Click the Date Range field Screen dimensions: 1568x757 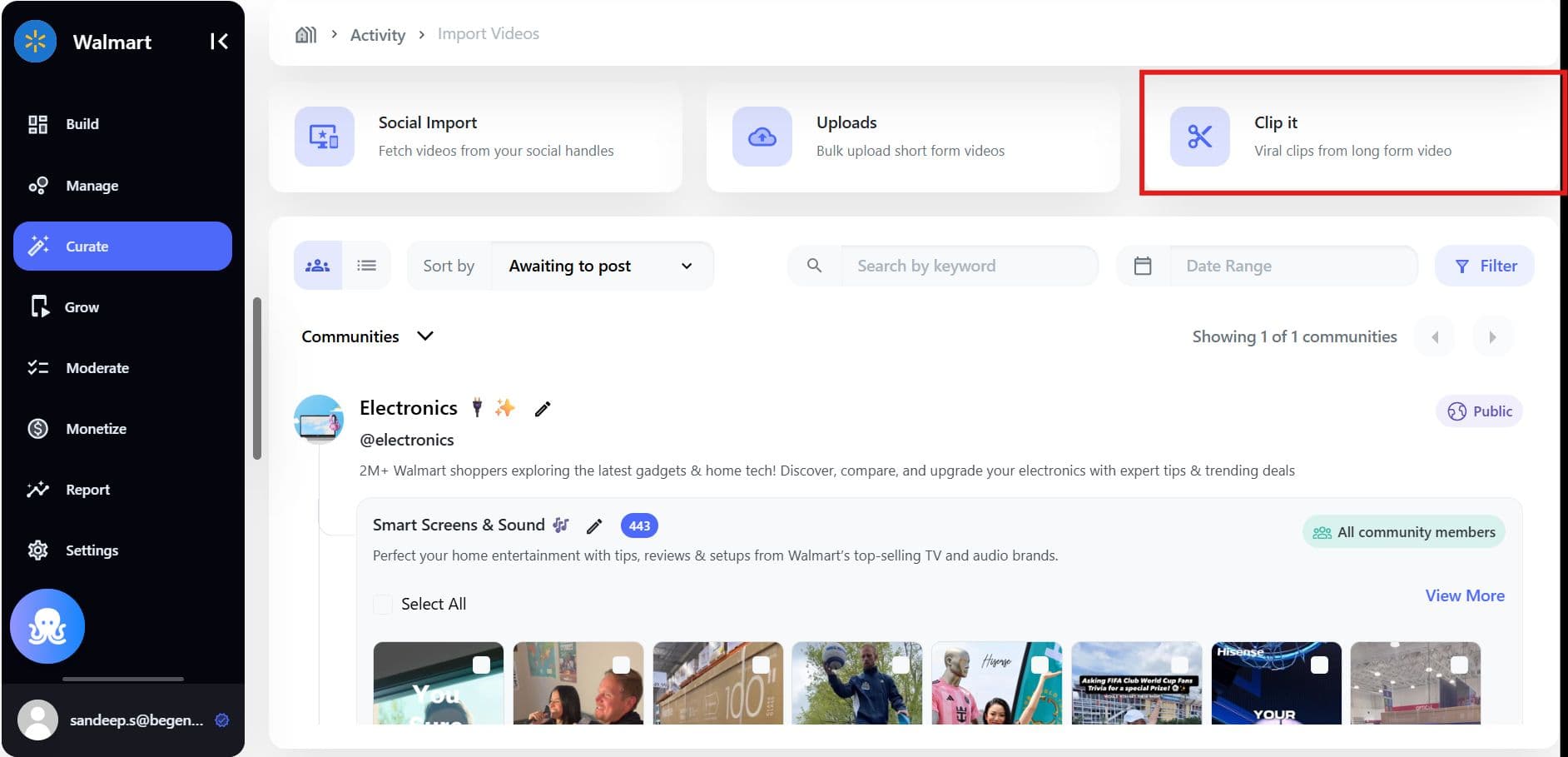click(1293, 266)
